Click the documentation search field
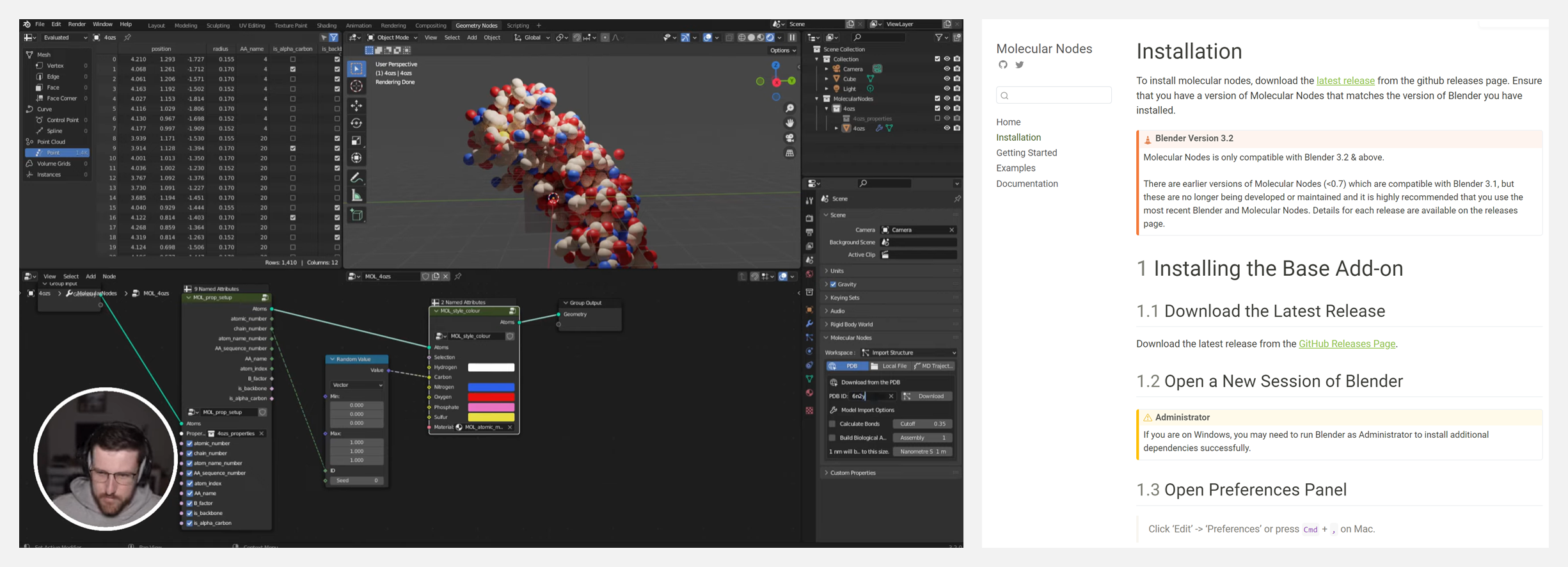 [1054, 95]
